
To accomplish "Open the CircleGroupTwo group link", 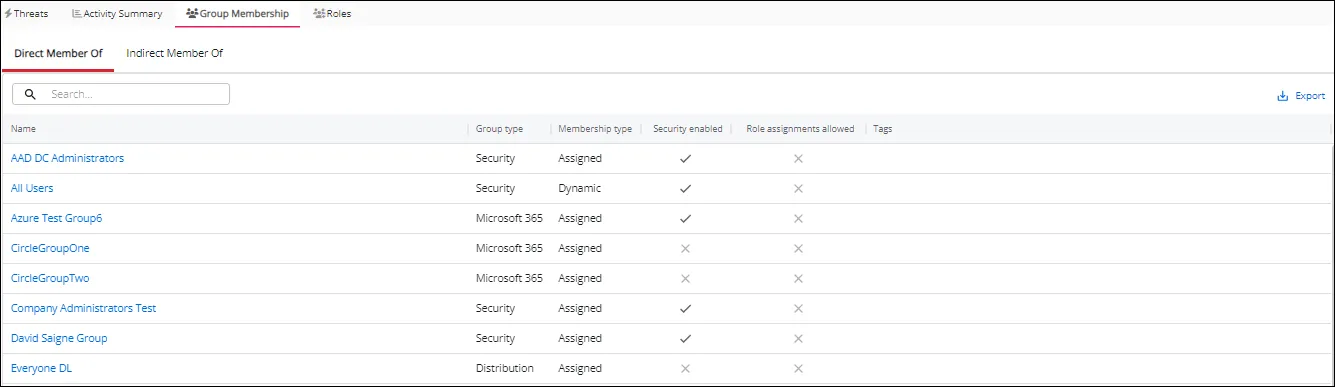I will click(x=50, y=278).
